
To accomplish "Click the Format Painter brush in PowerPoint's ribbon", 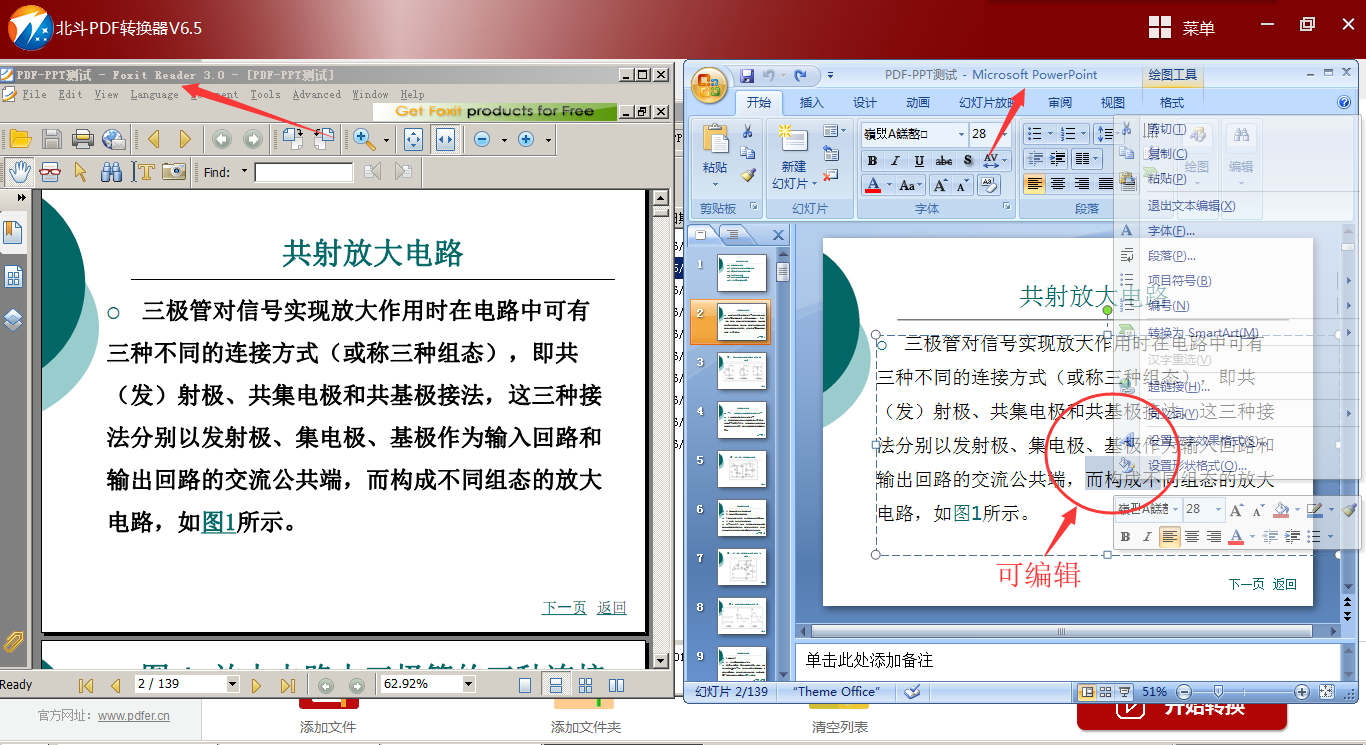I will click(x=747, y=175).
